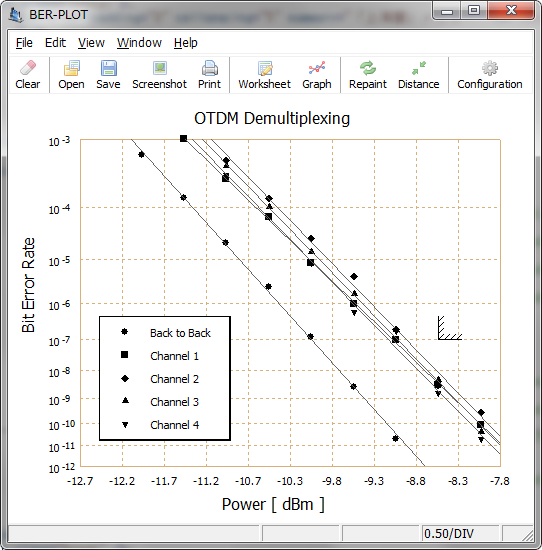Repaint the plot
Viewport: 542px width, 550px height.
tap(368, 75)
